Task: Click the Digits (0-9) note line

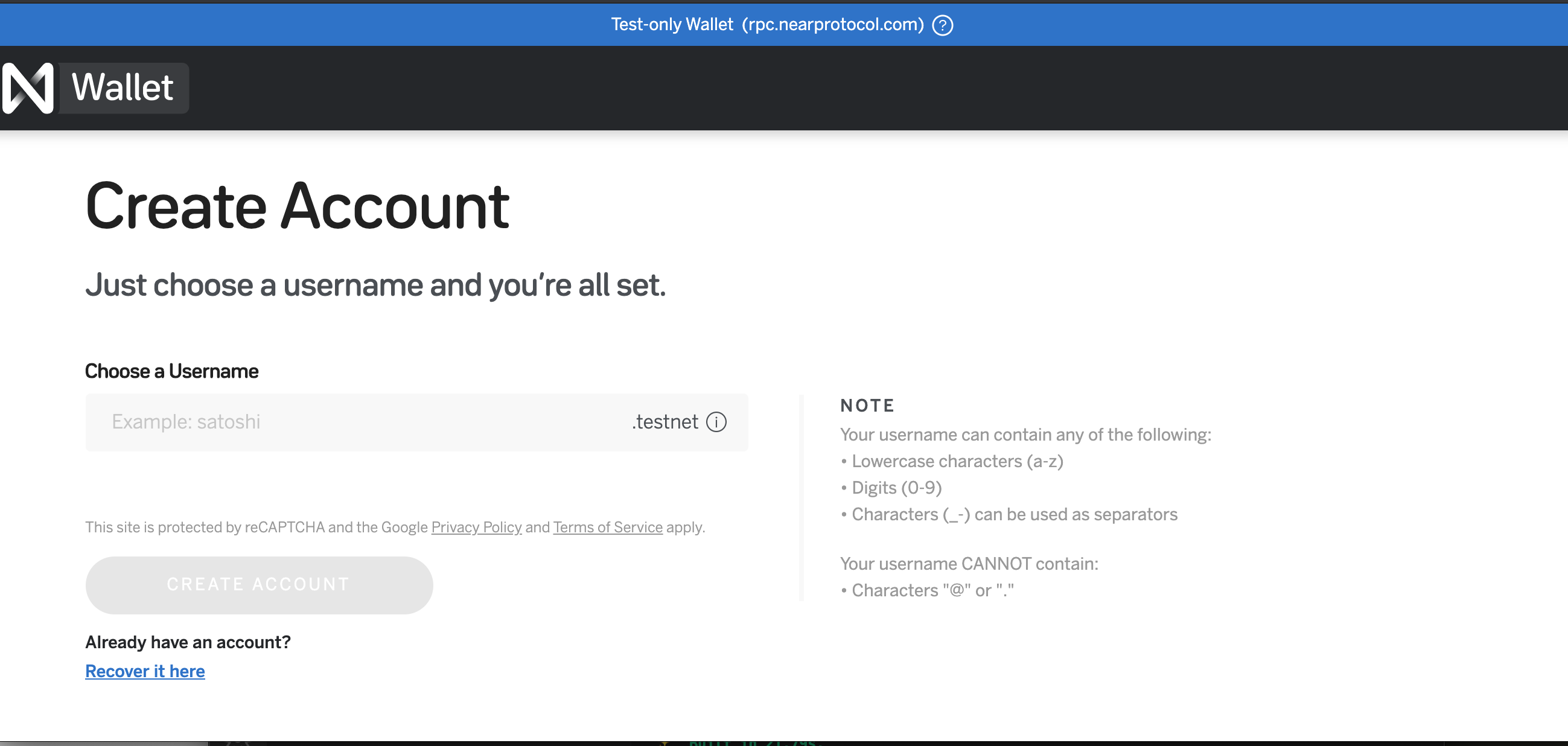Action: 896,488
